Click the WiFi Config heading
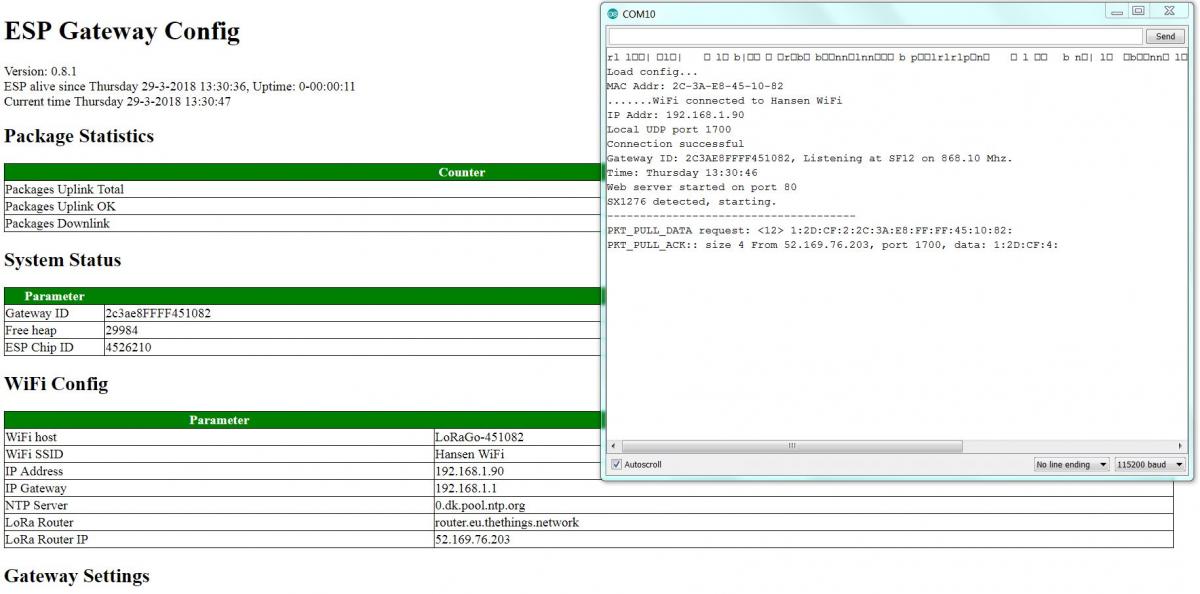 (x=56, y=384)
